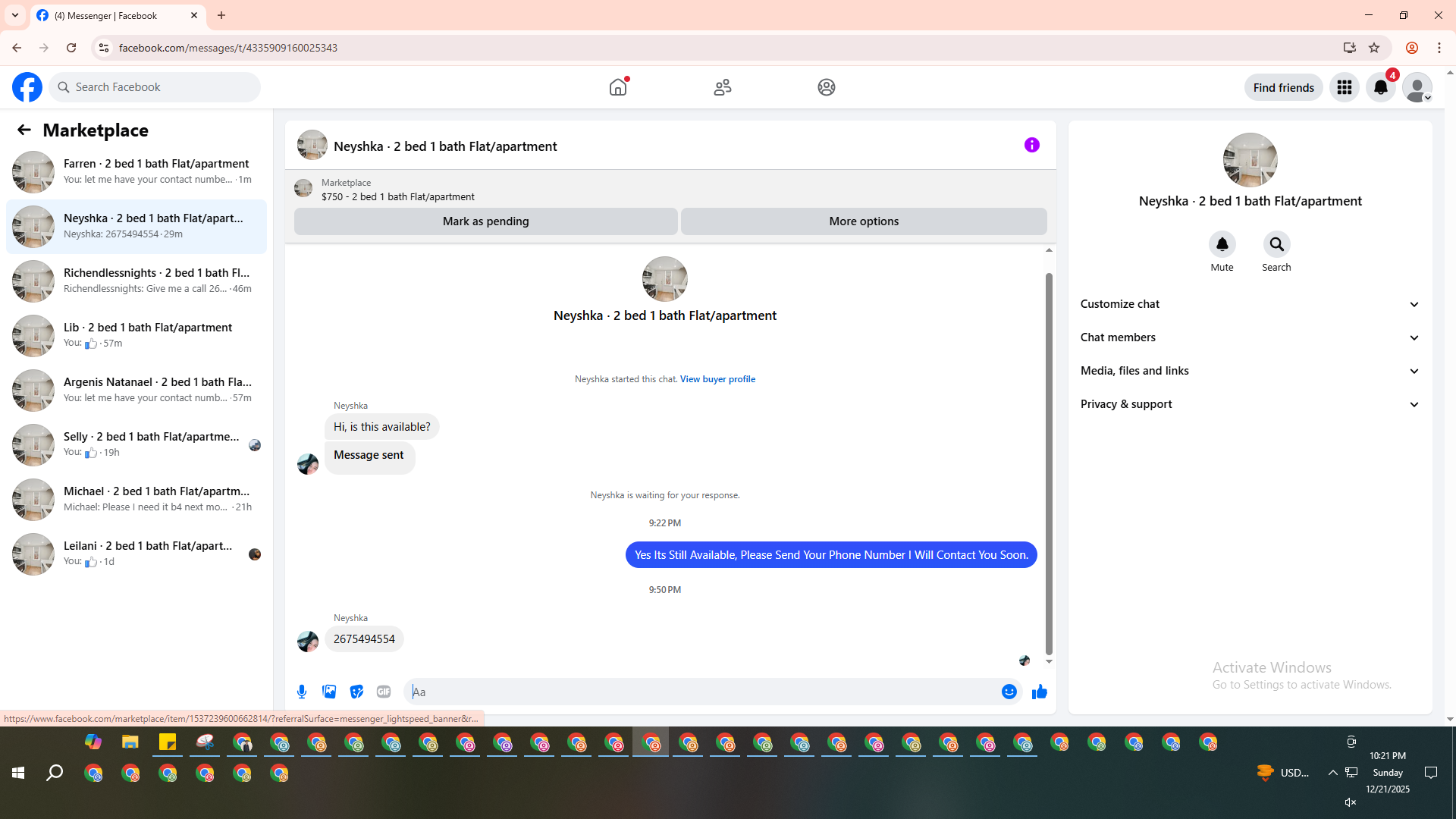This screenshot has width=1456, height=819.
Task: Open Richendlessnights conversation
Action: 136,281
